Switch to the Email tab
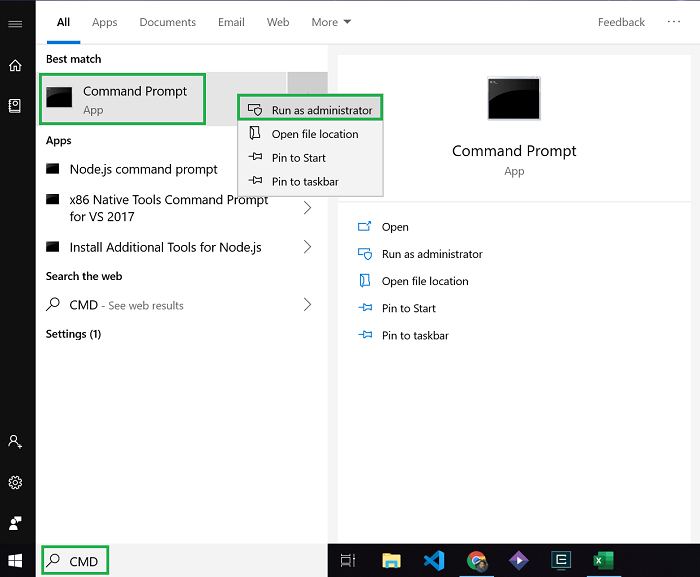 (231, 22)
